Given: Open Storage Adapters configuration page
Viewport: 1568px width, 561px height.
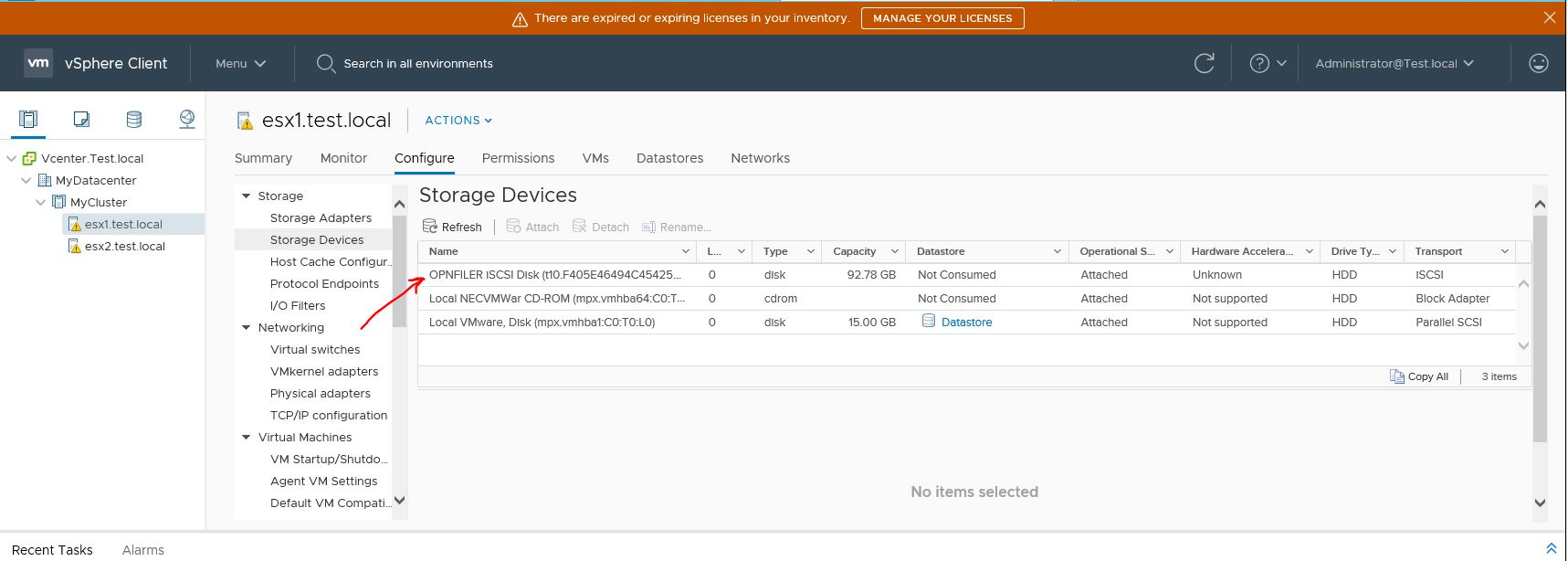Looking at the screenshot, I should tap(321, 217).
